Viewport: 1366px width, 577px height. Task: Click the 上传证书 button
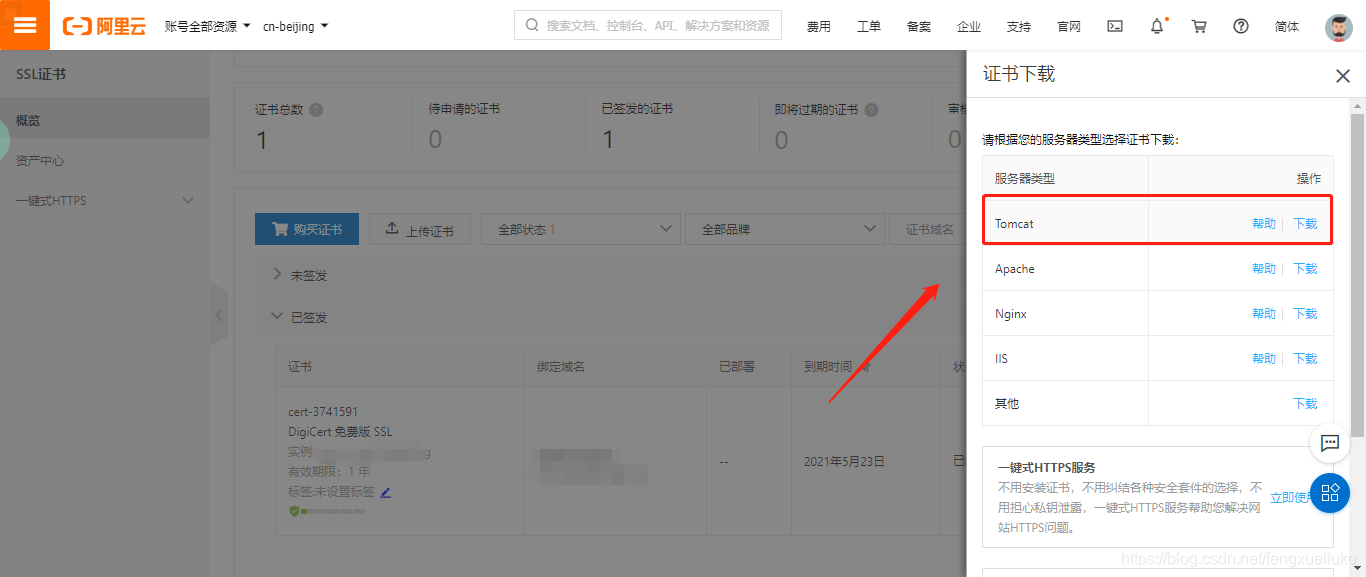click(x=420, y=229)
